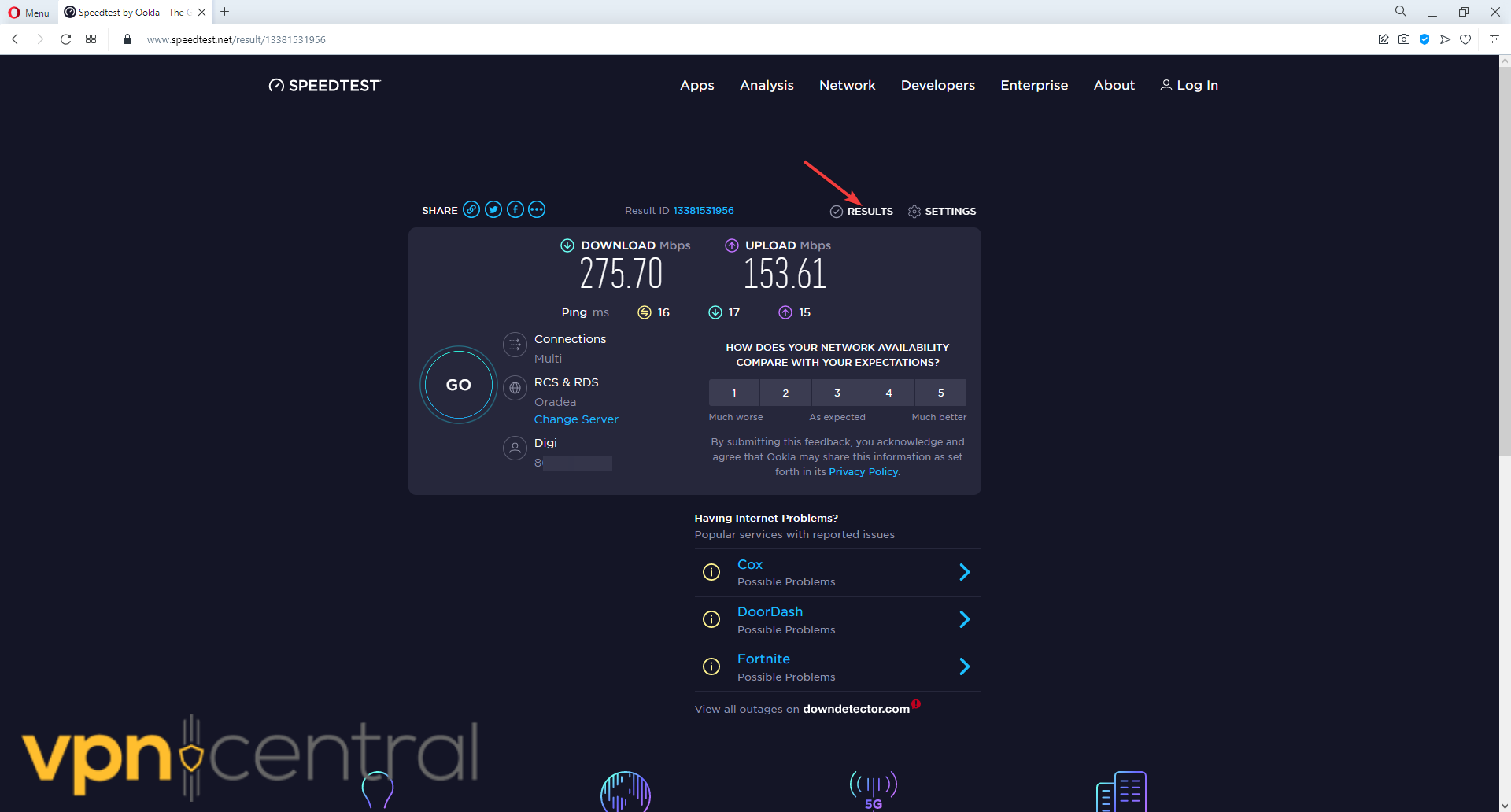Open the Network menu item
The width and height of the screenshot is (1511, 812).
(847, 85)
